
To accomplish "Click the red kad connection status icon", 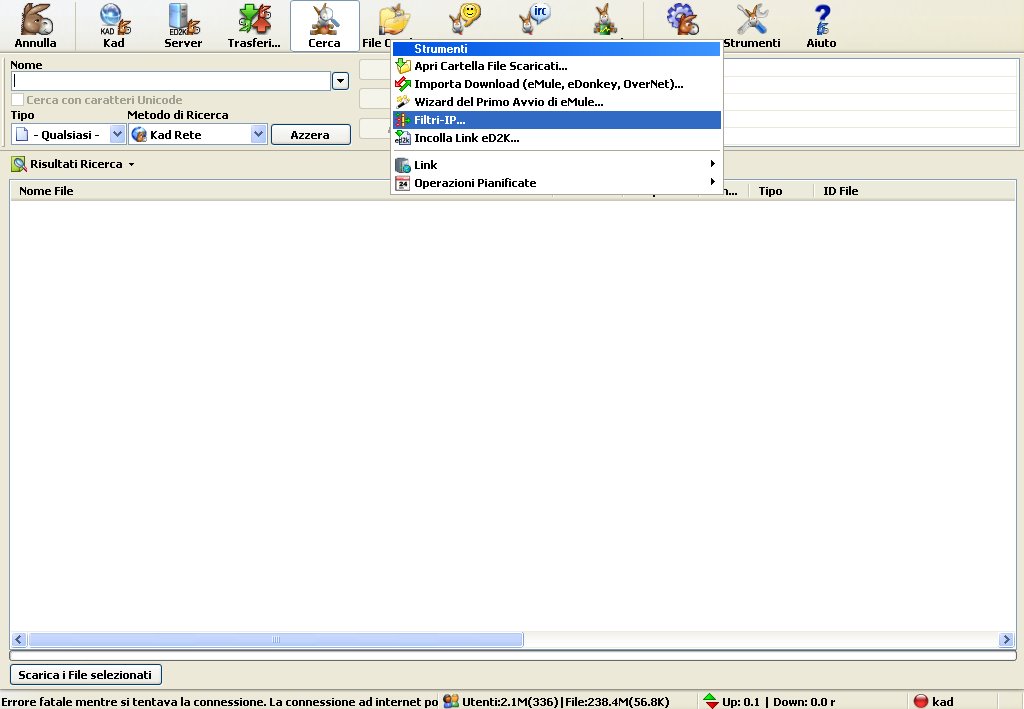I will 921,701.
